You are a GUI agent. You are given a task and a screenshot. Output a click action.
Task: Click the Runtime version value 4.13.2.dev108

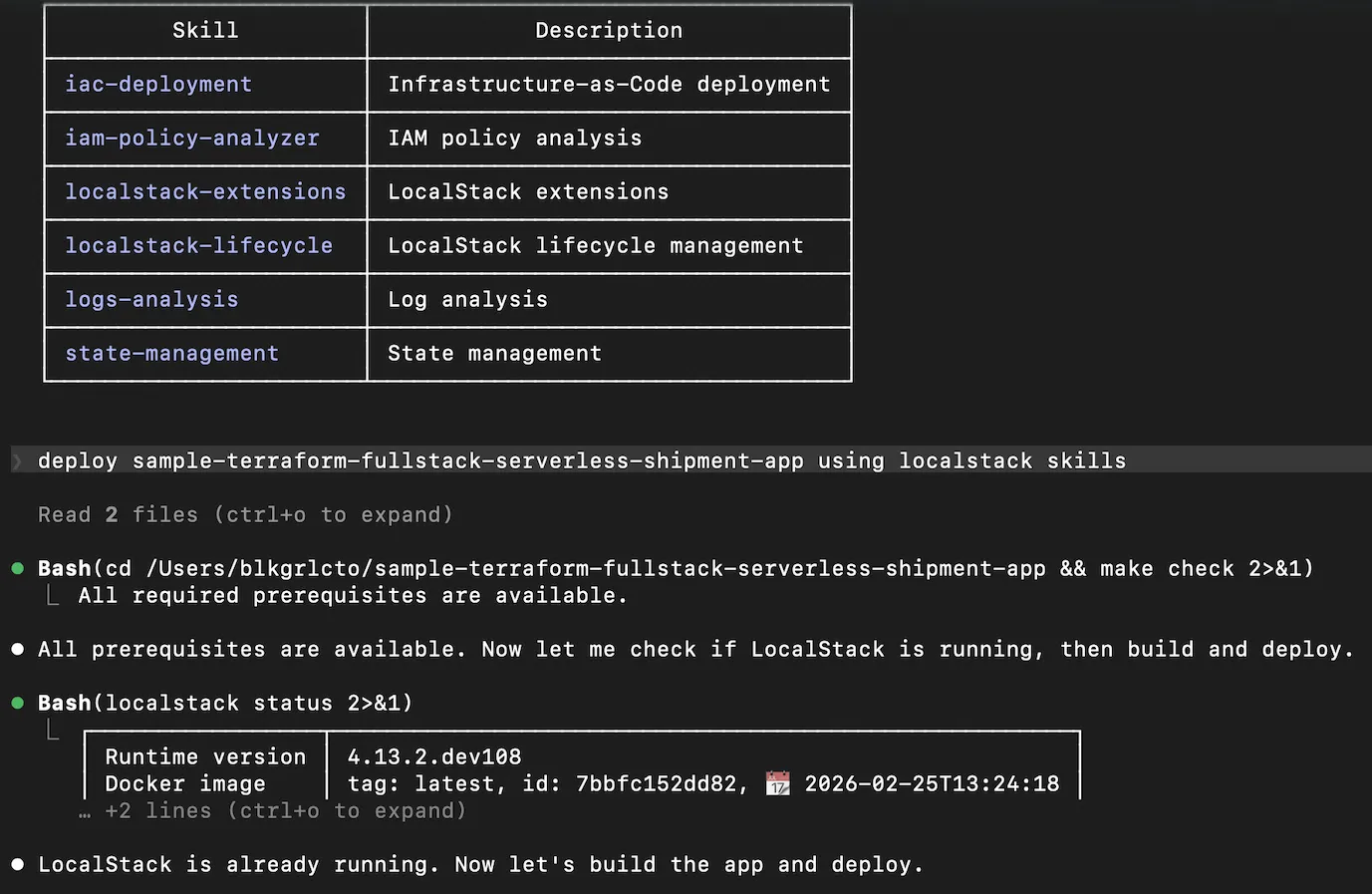pyautogui.click(x=434, y=756)
